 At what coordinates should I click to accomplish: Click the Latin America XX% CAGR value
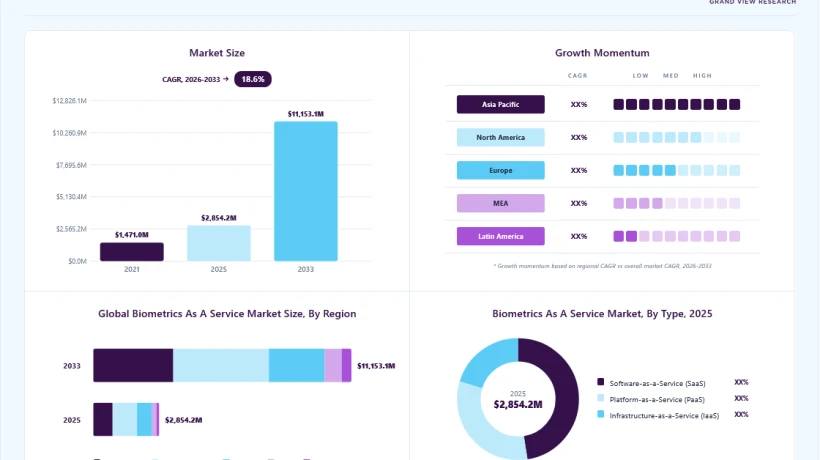tap(579, 236)
